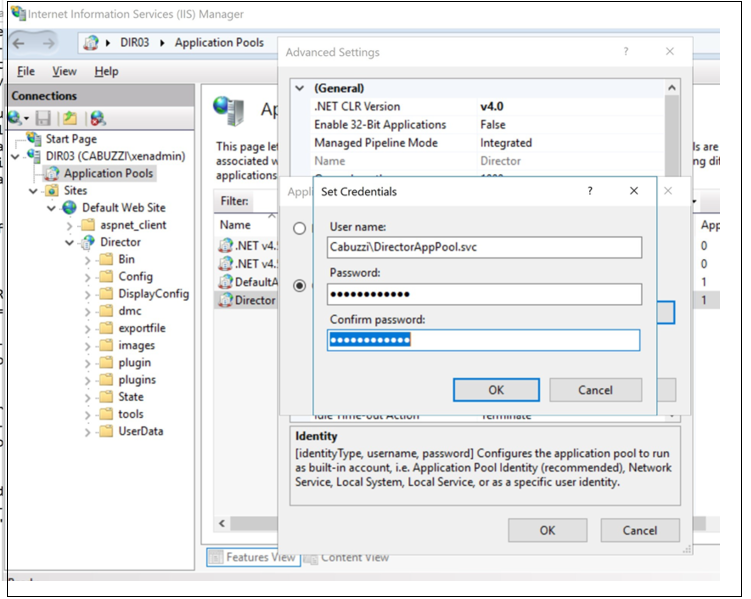Click the Delete Connection icon in Connections toolbar
The width and height of the screenshot is (751, 599).
97,118
